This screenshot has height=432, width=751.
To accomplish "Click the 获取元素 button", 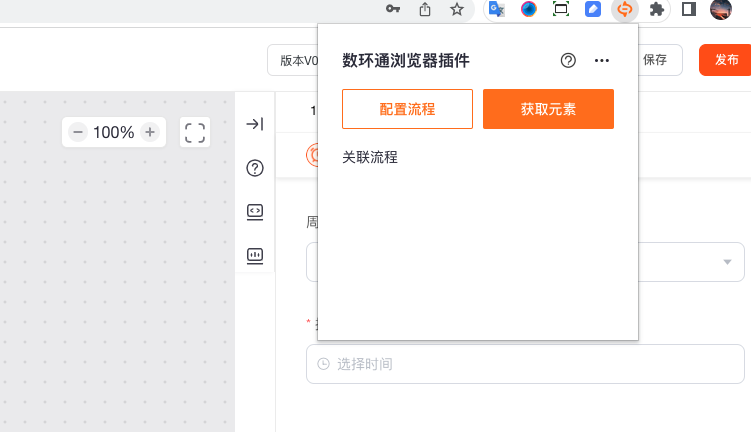I will coord(548,109).
